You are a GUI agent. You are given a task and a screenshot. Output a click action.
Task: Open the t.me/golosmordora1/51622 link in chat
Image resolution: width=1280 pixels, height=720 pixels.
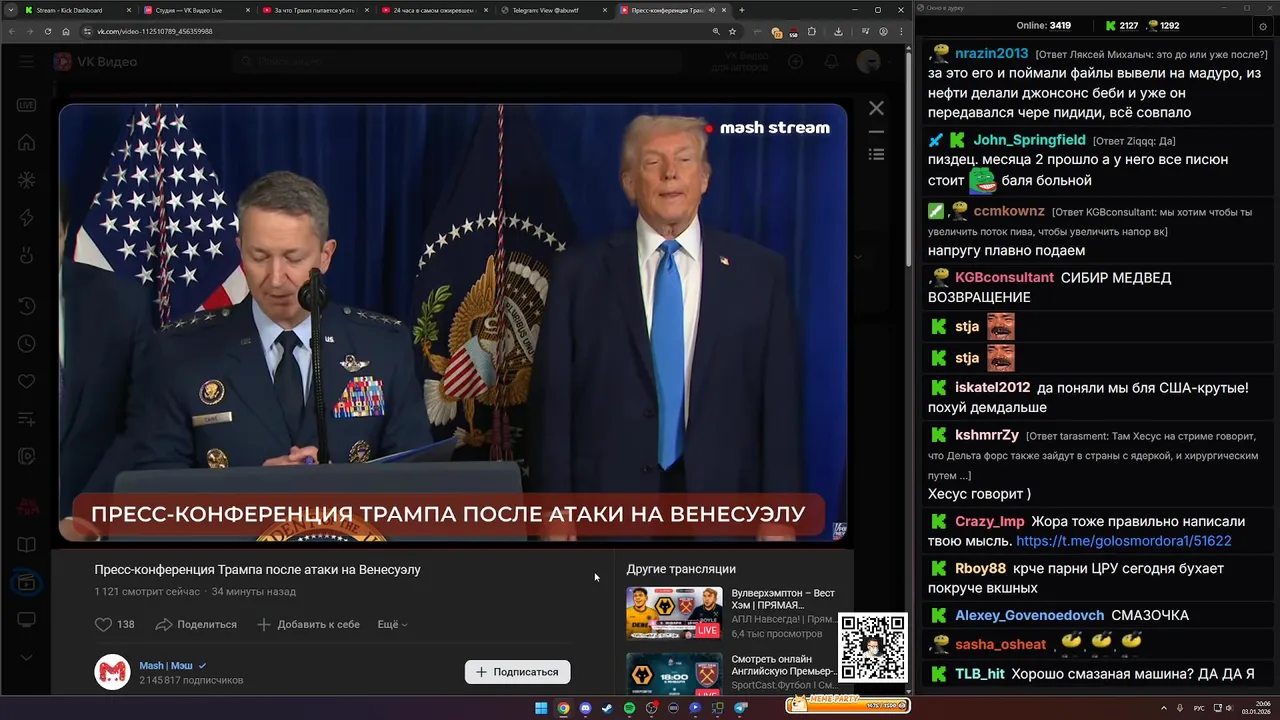click(x=1123, y=541)
